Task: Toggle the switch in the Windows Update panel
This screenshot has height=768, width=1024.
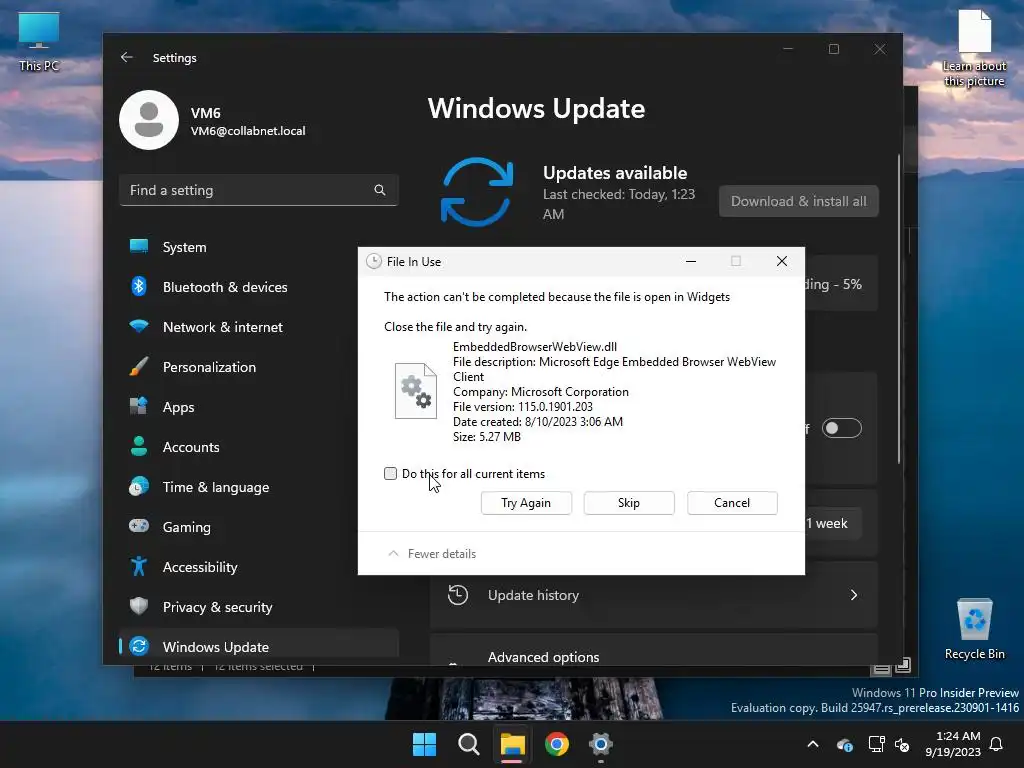Action: [x=842, y=428]
